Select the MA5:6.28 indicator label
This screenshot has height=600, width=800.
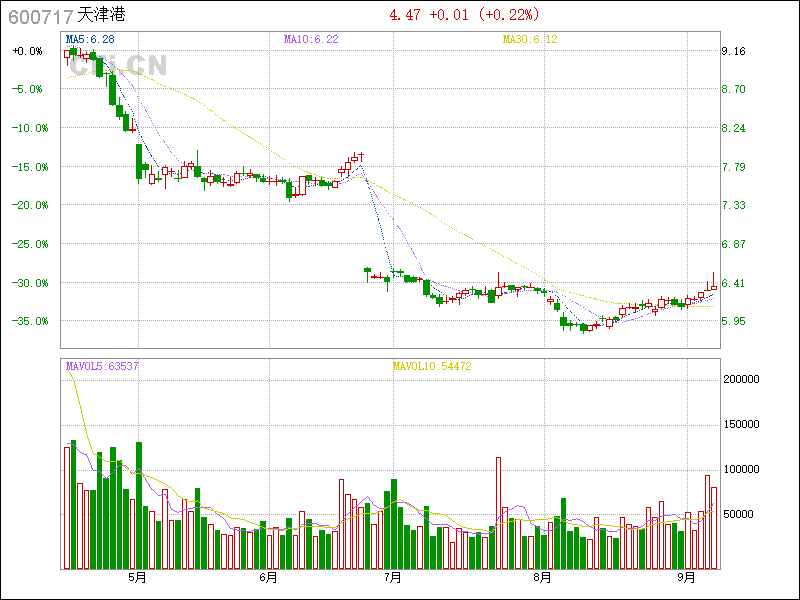coord(90,39)
